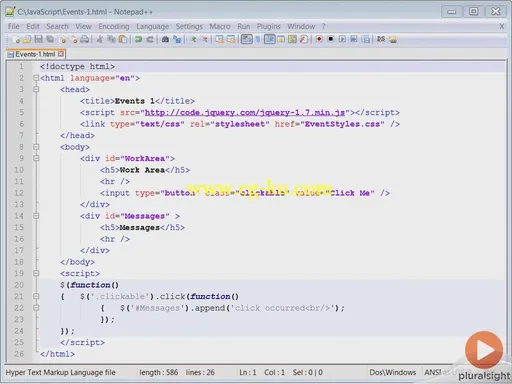Click 'Hyper Text Markup Language file' status text

click(x=61, y=372)
